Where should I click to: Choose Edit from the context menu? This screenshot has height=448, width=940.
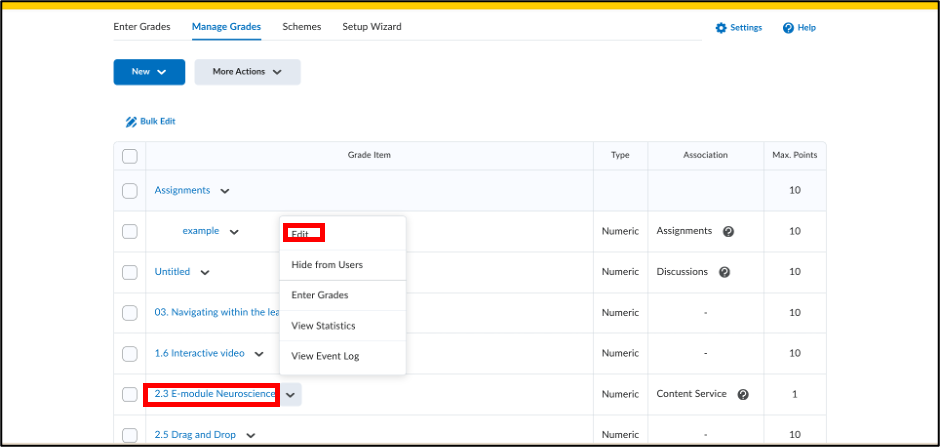[x=300, y=234]
